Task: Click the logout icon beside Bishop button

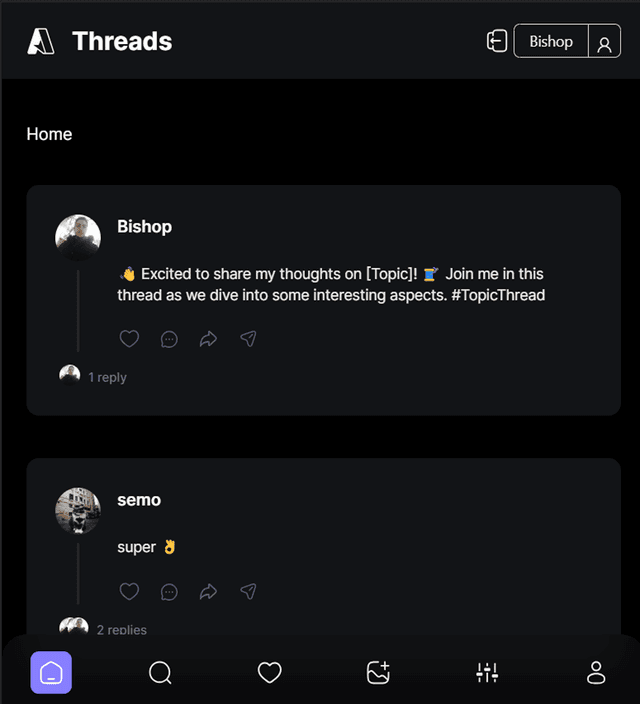Action: (497, 41)
